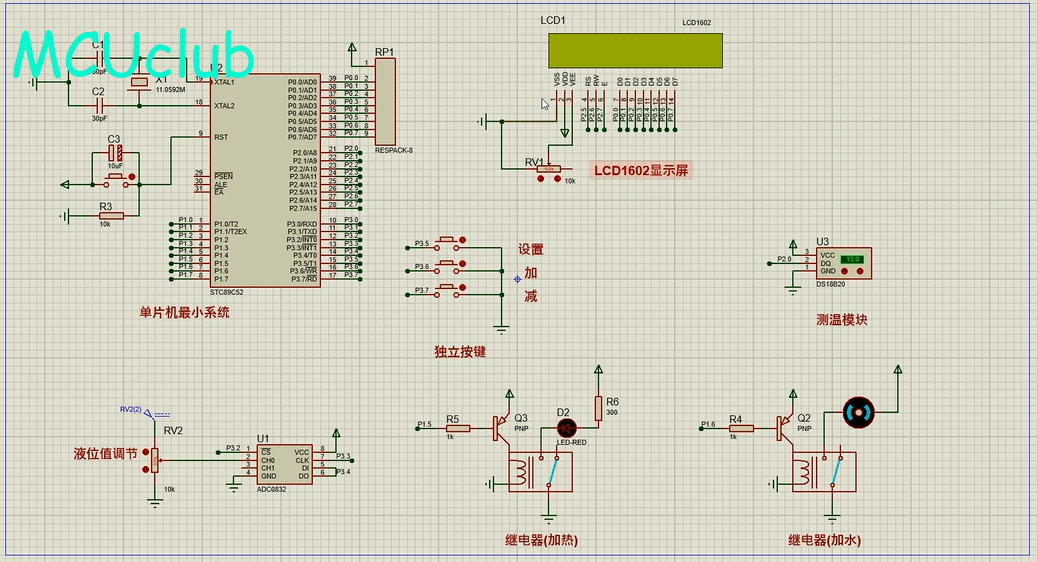The height and width of the screenshot is (562, 1038).
Task: Select the heating relay (加热) component
Action: [540, 471]
